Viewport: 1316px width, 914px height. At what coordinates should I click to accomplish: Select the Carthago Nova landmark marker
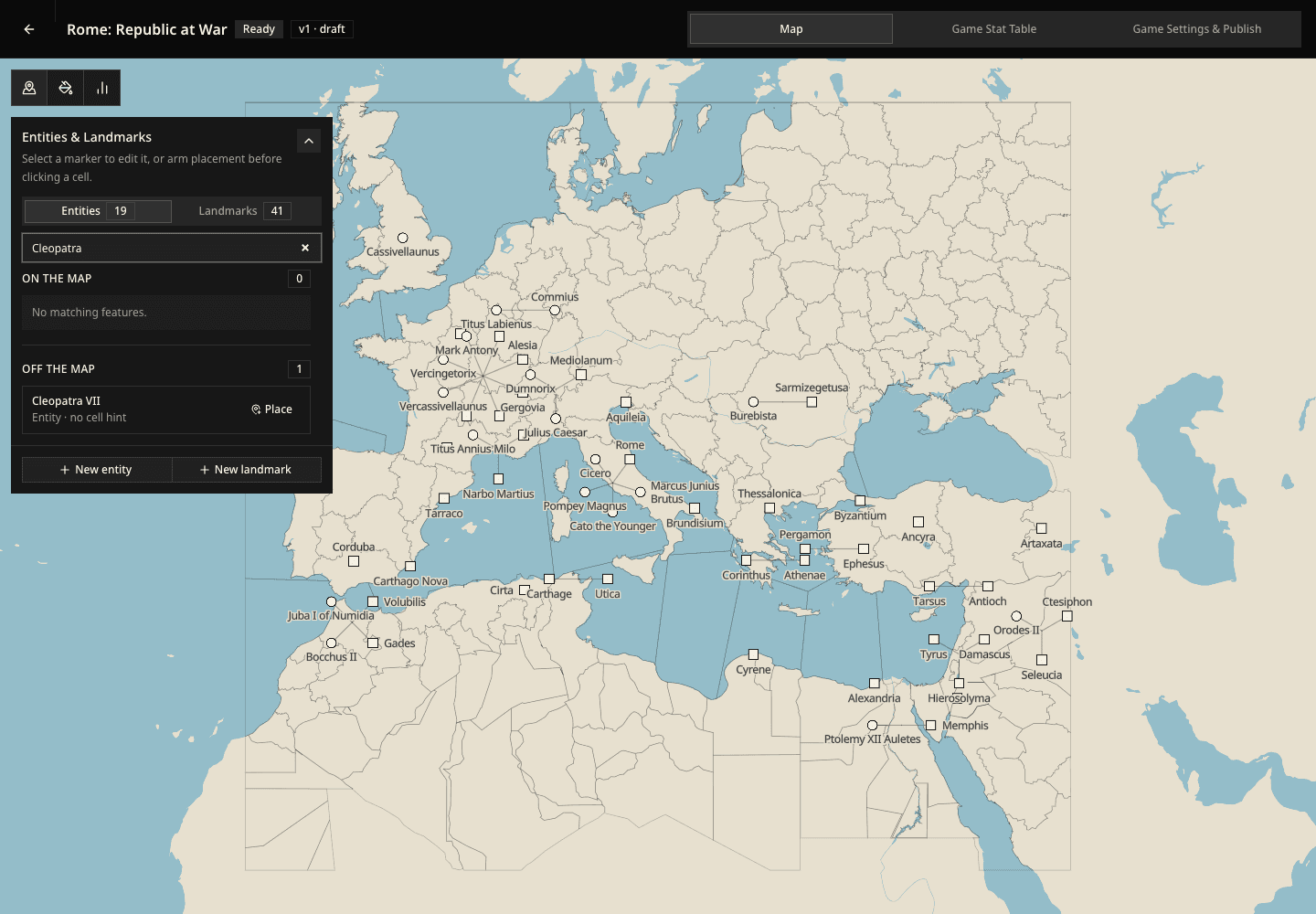410,567
